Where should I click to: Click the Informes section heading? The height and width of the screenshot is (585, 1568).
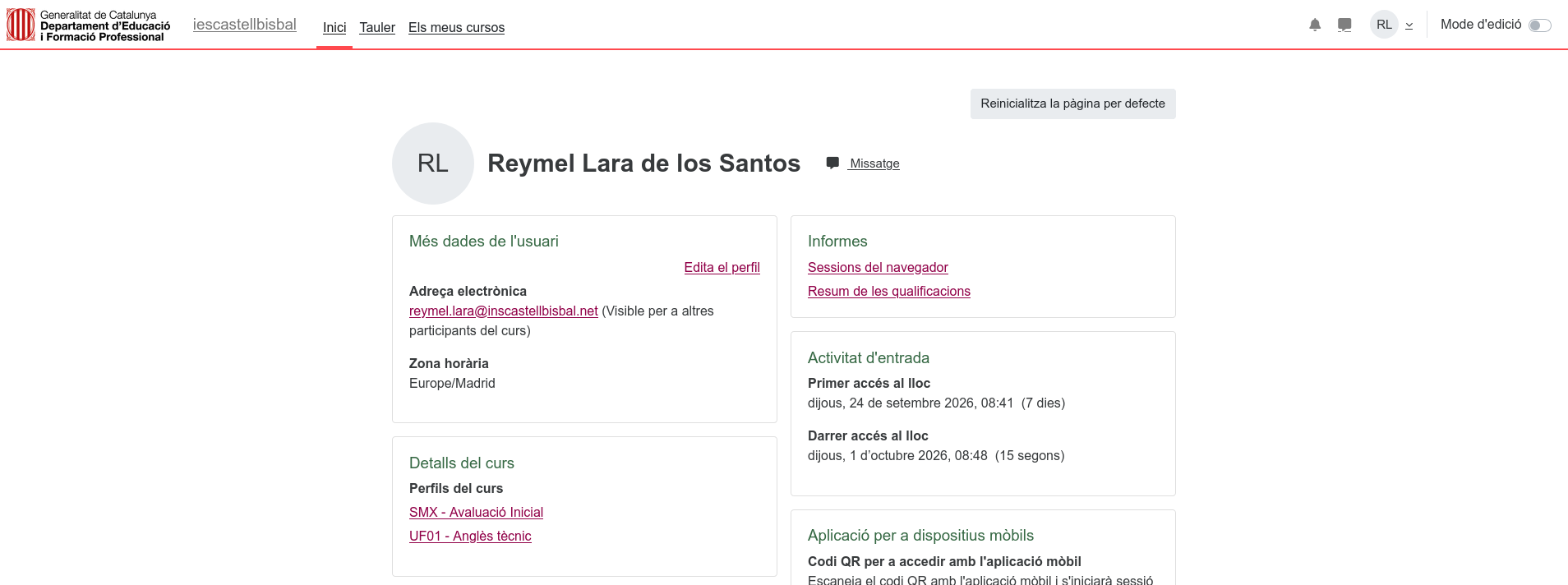(837, 241)
